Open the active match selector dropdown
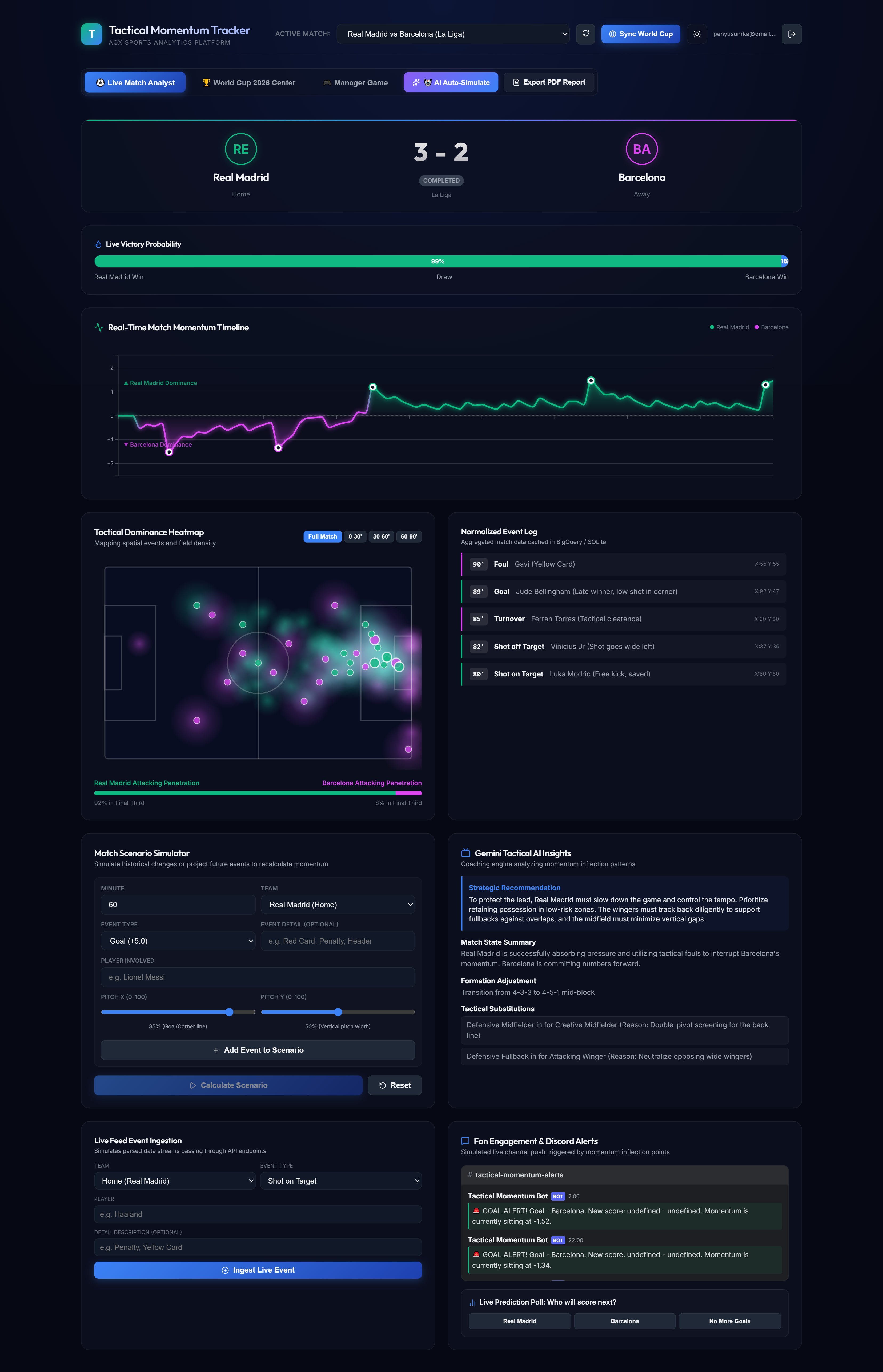The height and width of the screenshot is (1372, 883). point(453,34)
